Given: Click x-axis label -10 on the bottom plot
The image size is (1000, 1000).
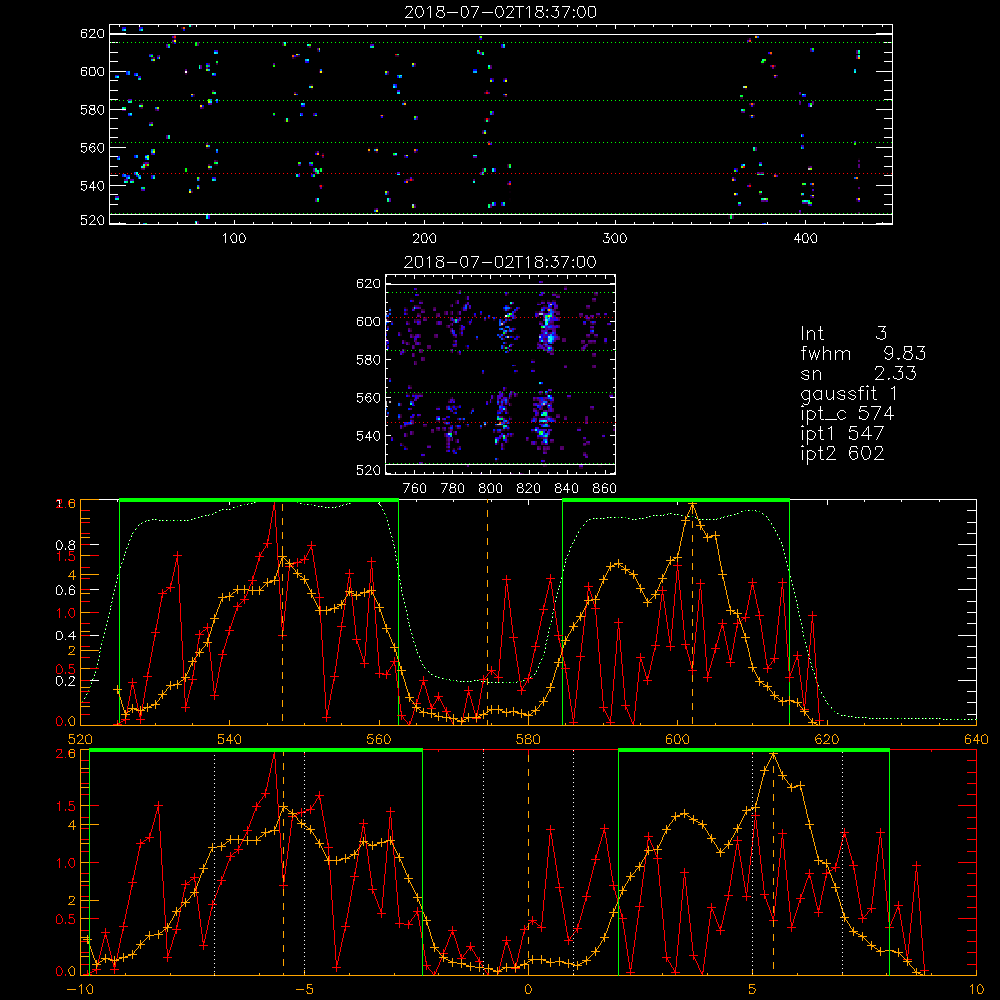Looking at the screenshot, I should (80, 990).
